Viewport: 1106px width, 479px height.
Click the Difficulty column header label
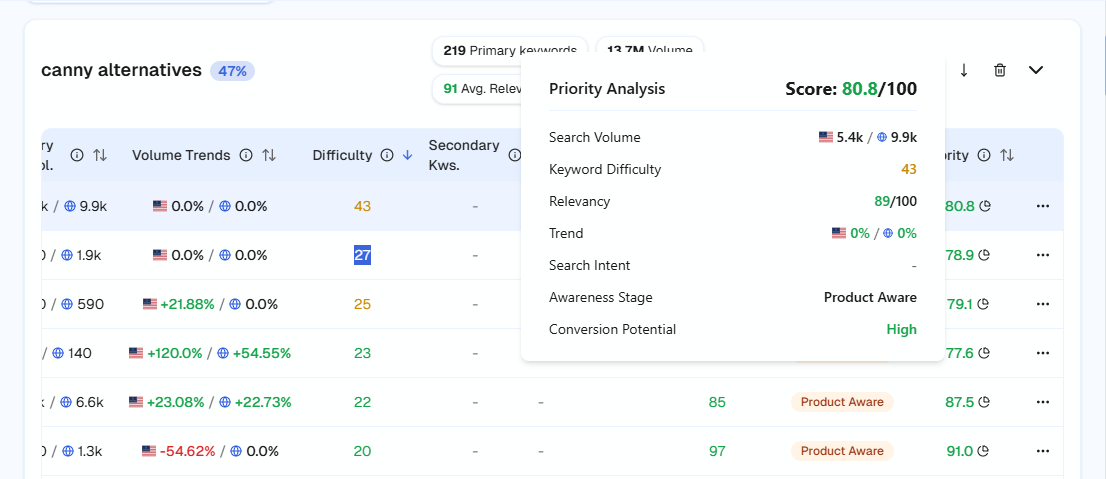point(342,155)
